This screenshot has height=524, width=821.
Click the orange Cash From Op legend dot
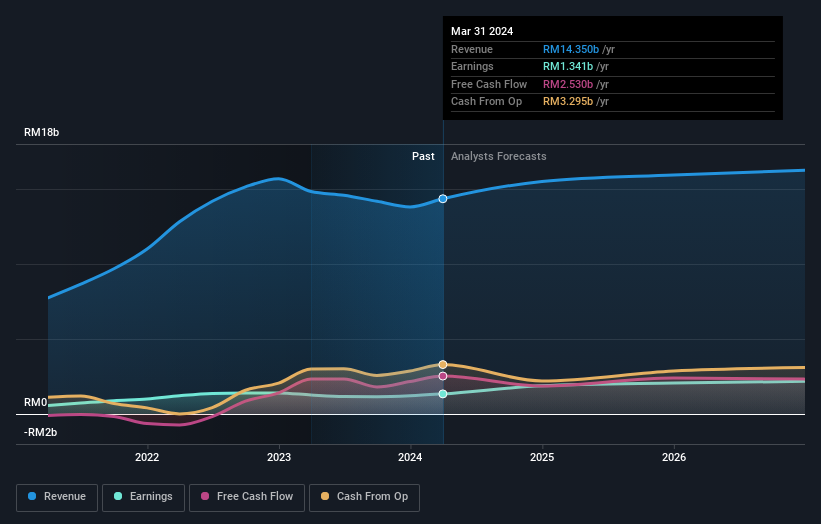point(325,496)
